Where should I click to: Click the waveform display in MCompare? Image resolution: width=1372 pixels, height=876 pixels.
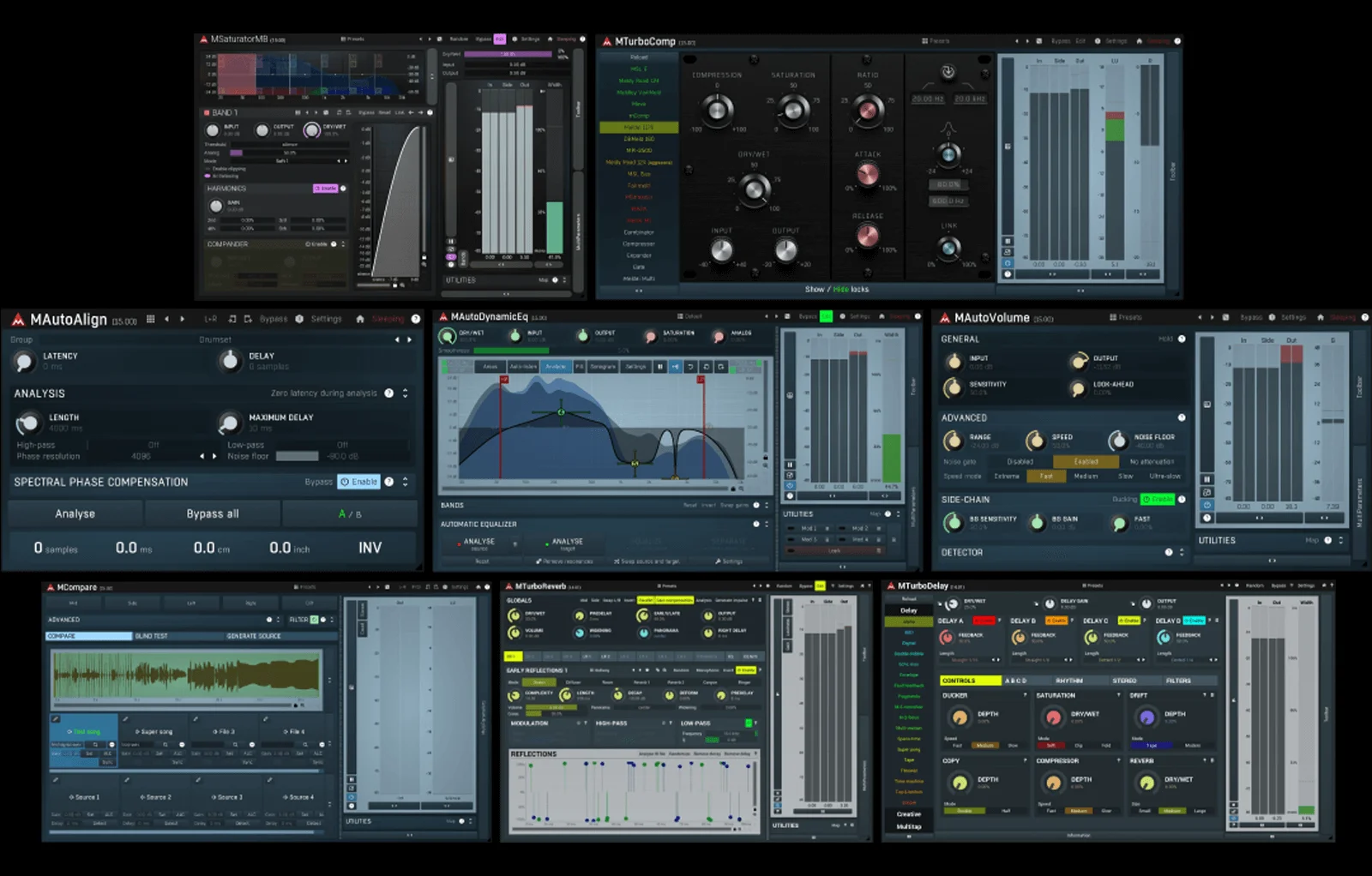pos(186,673)
